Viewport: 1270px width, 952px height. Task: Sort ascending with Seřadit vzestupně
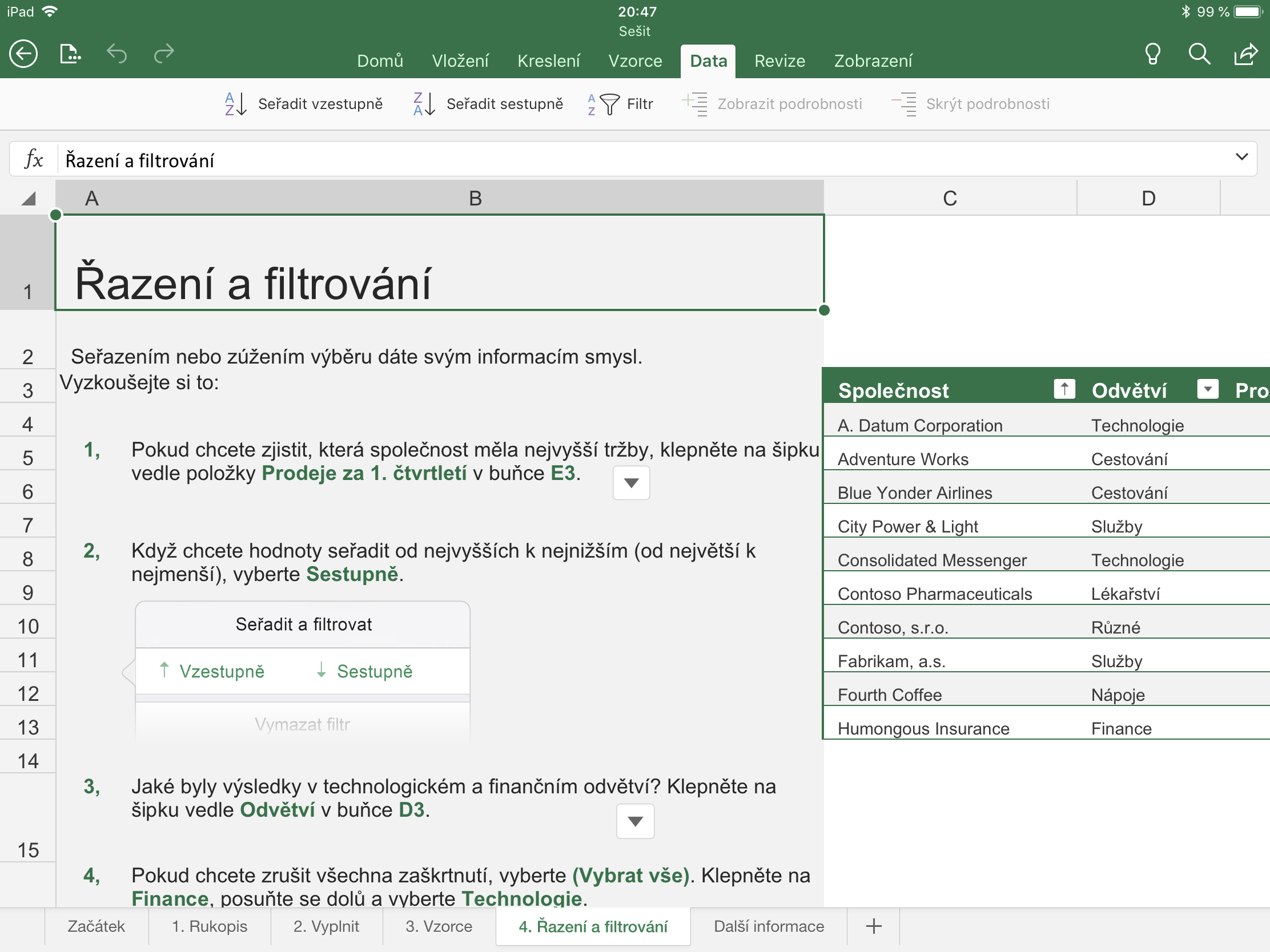click(x=304, y=104)
